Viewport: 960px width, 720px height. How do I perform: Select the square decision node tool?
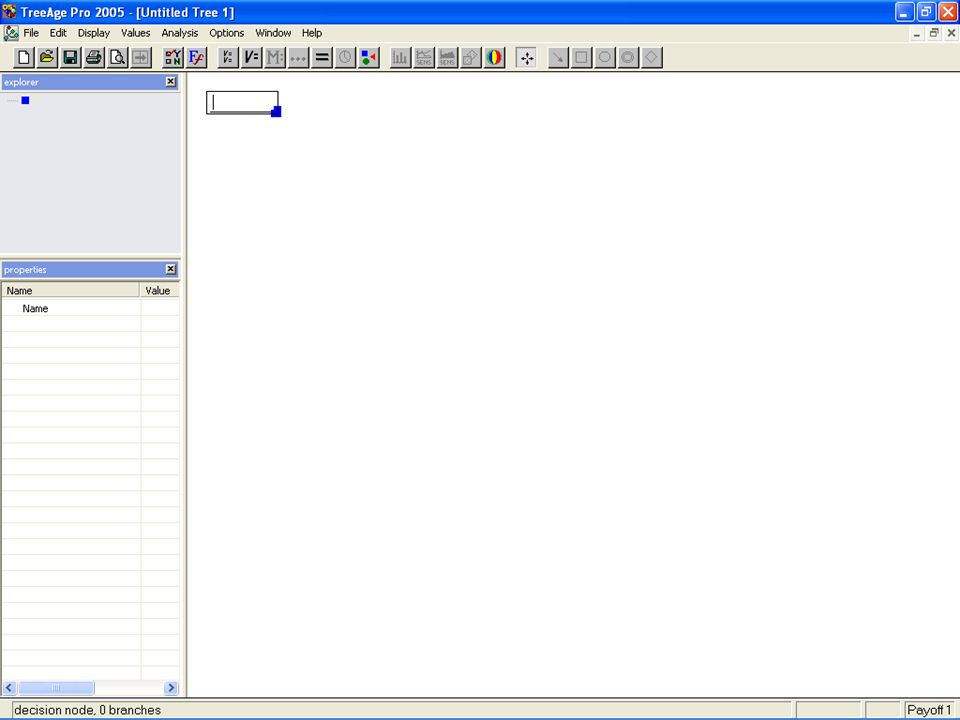coord(581,58)
